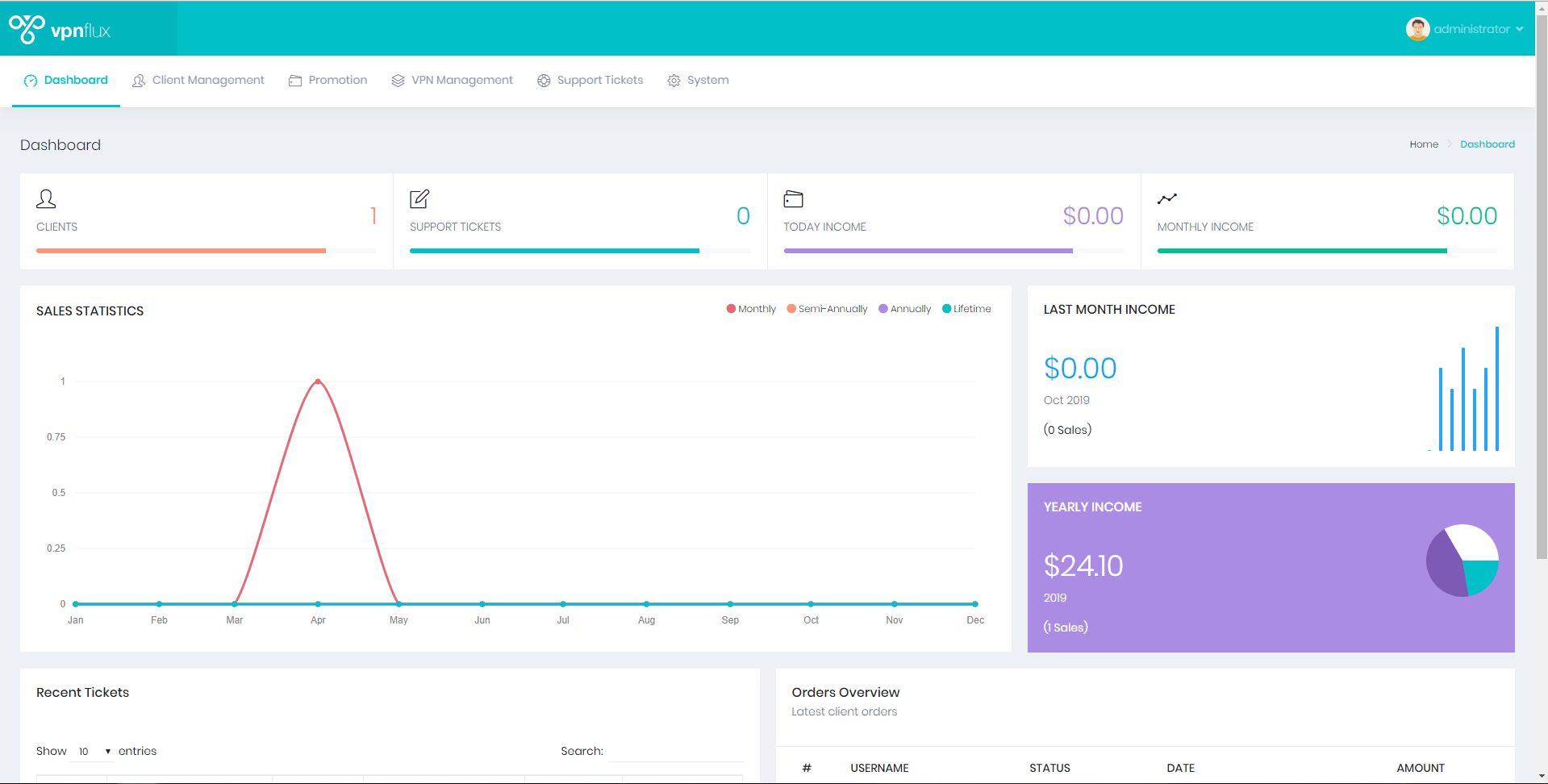Open the Support Tickets navigation link
This screenshot has width=1548, height=784.
pos(590,80)
